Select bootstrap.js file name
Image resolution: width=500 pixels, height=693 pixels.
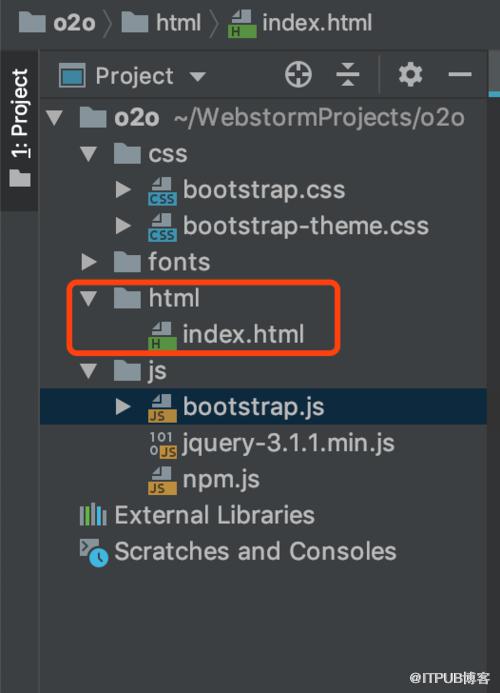pyautogui.click(x=254, y=407)
